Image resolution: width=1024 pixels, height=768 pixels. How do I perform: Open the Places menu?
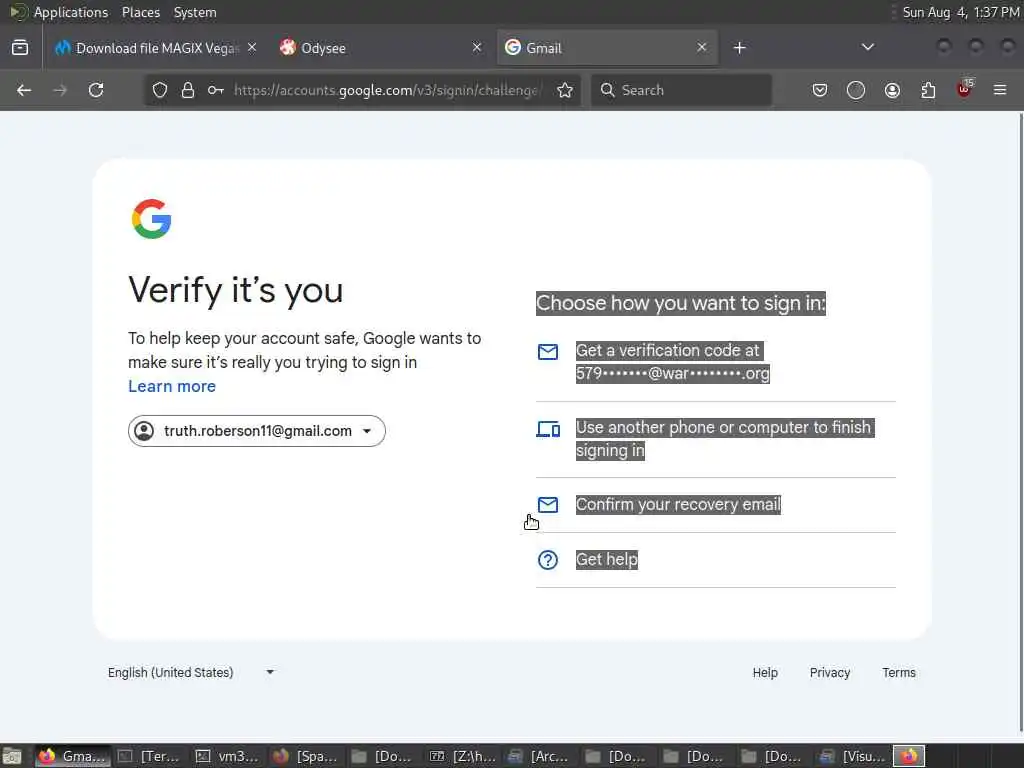coord(141,12)
